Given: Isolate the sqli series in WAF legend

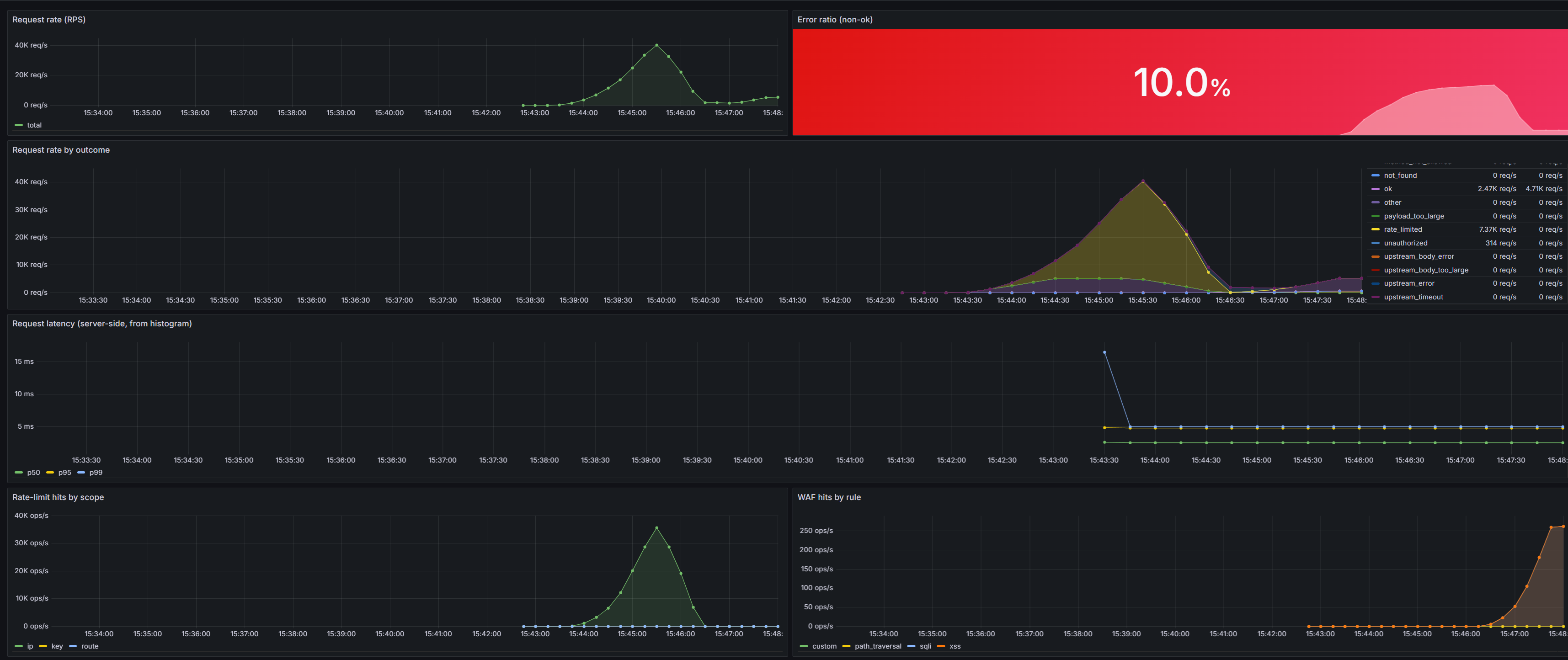Looking at the screenshot, I should tap(925, 647).
